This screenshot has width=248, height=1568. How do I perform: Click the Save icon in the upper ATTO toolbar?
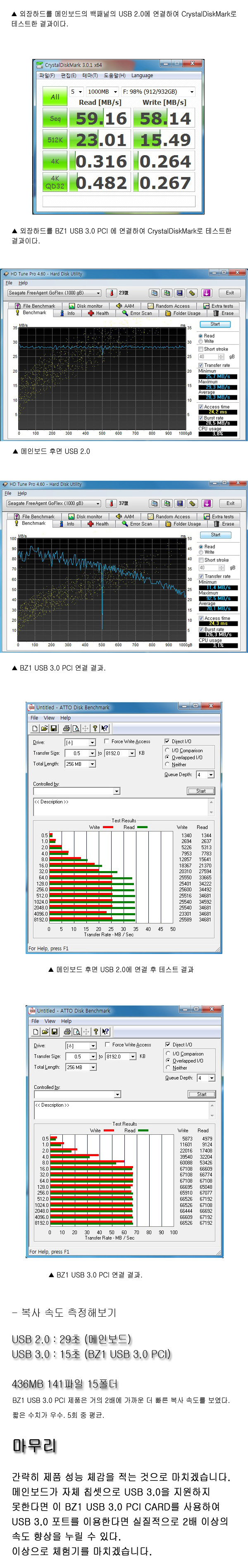pyautogui.click(x=54, y=728)
